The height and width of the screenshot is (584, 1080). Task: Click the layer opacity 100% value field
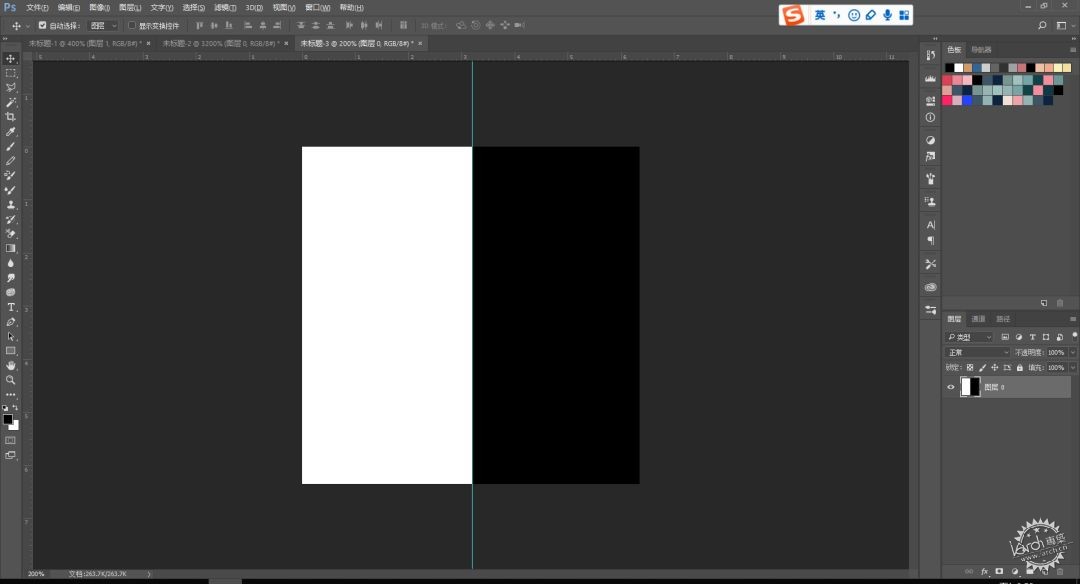pyautogui.click(x=1056, y=352)
